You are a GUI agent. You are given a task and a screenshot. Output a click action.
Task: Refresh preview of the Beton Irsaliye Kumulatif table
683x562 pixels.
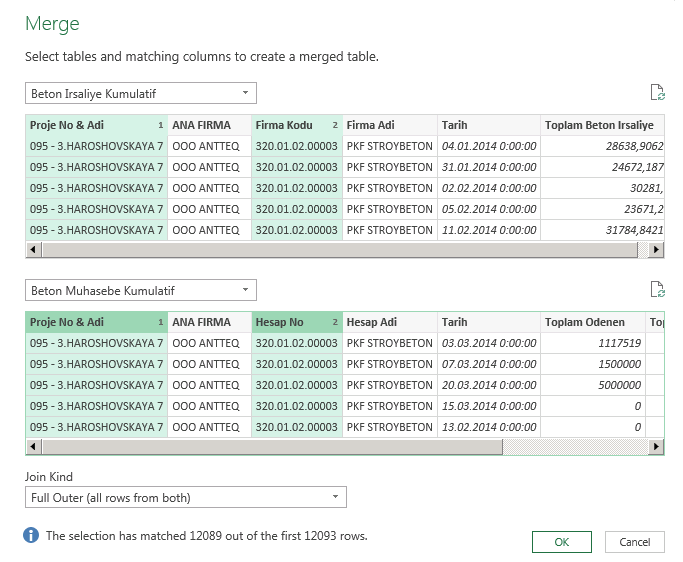tap(657, 92)
